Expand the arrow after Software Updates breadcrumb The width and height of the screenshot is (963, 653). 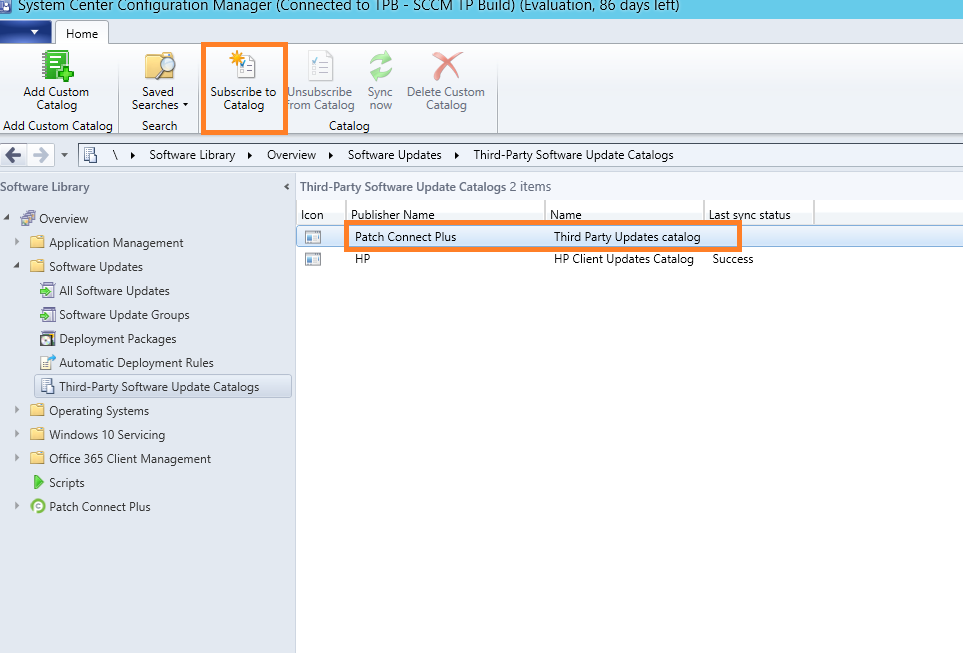[457, 155]
